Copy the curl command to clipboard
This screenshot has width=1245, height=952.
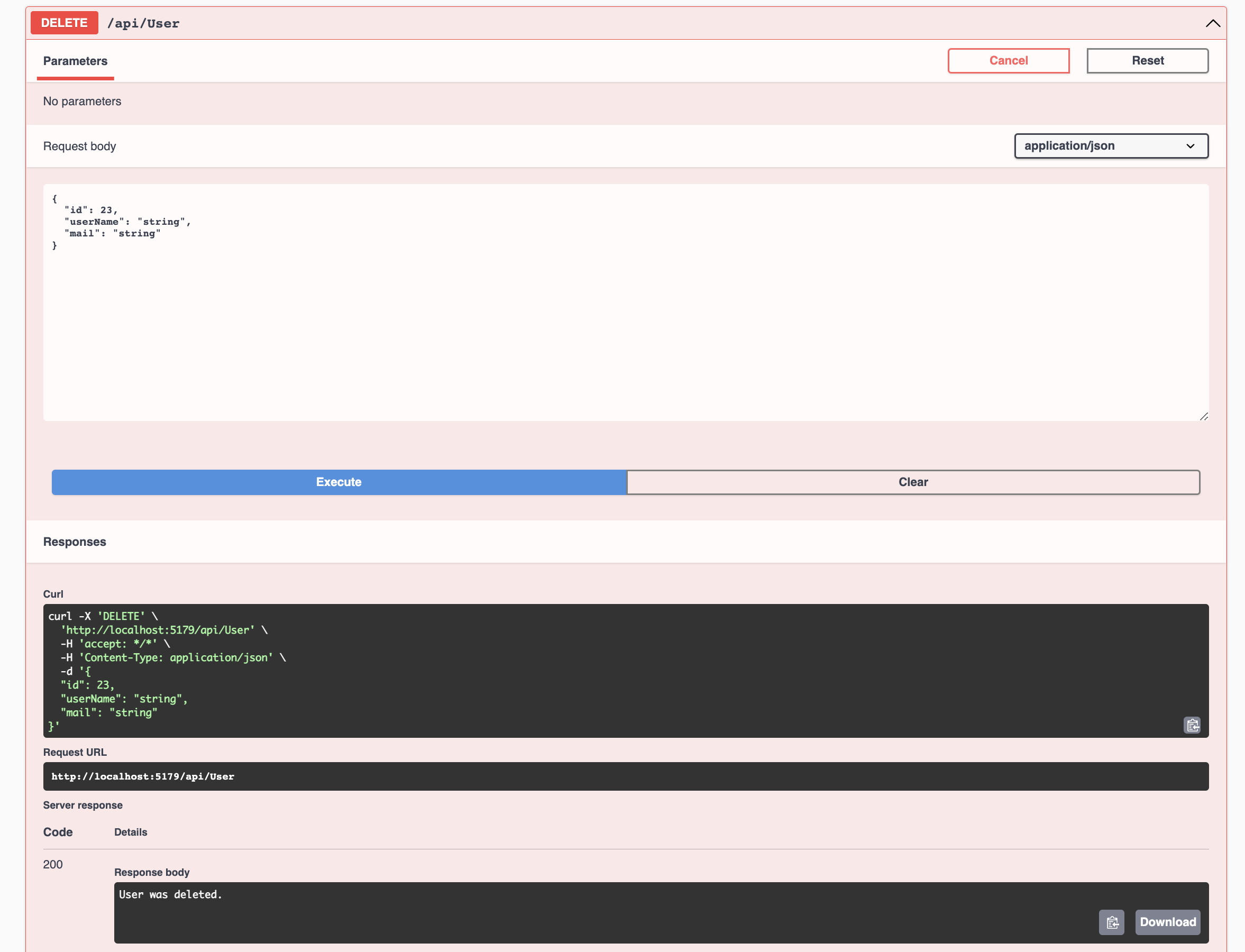click(1192, 725)
